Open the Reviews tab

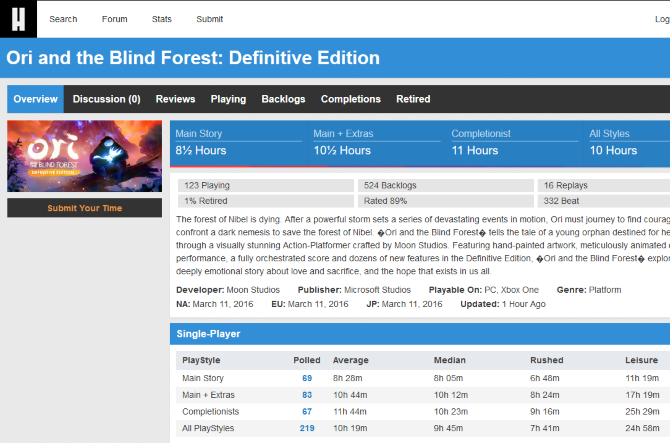point(175,99)
